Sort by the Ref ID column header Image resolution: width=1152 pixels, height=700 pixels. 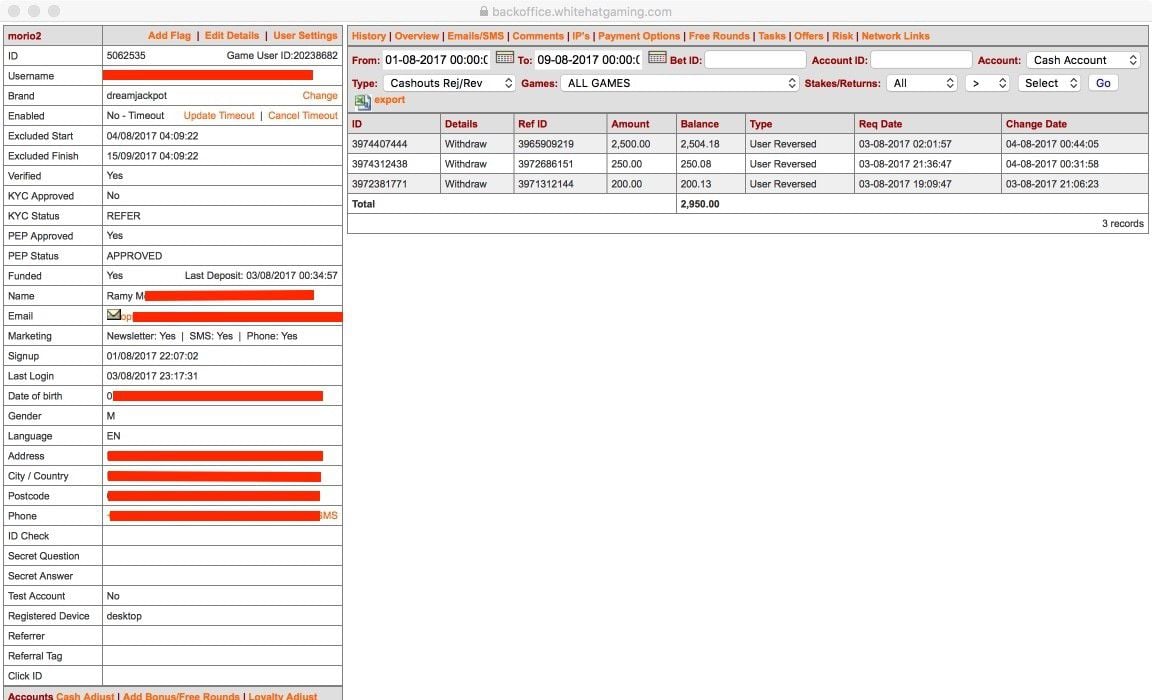pyautogui.click(x=533, y=124)
